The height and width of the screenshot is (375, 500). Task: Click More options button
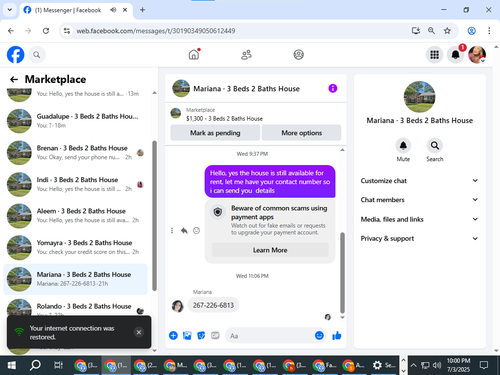(301, 133)
